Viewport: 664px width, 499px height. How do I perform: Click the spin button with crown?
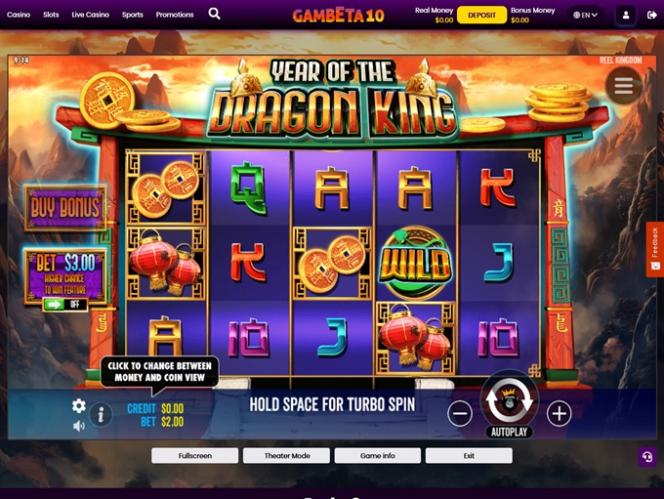[509, 400]
